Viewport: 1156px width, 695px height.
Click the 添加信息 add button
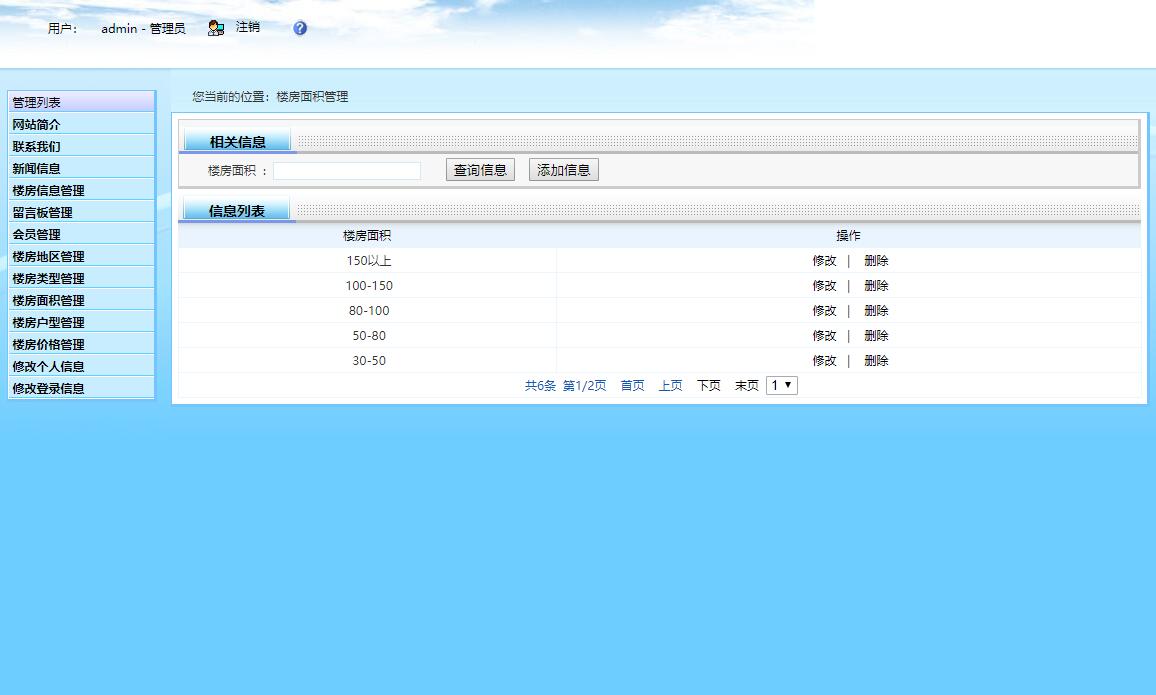point(562,169)
